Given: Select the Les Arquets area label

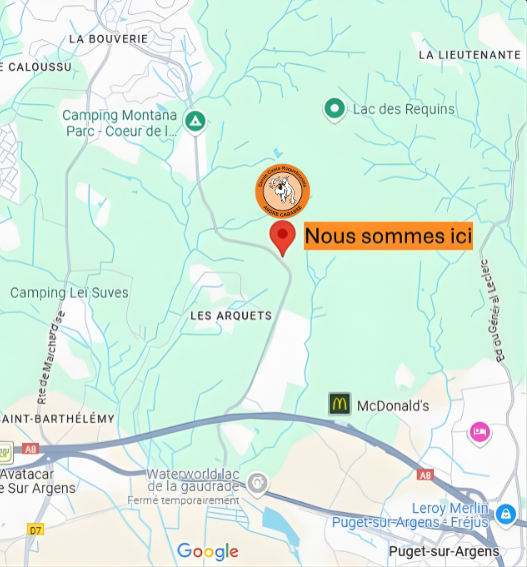Looking at the screenshot, I should tap(231, 316).
